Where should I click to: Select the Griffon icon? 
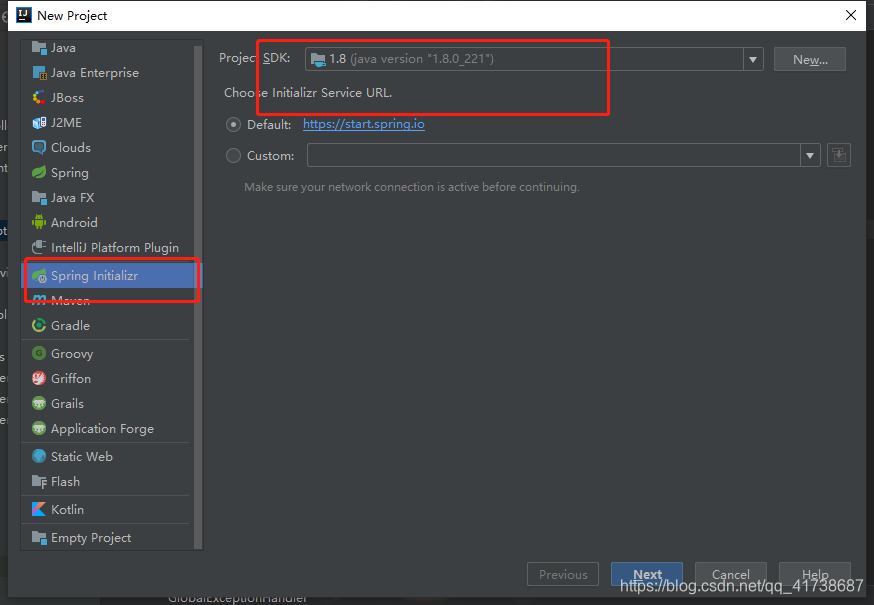click(x=39, y=379)
